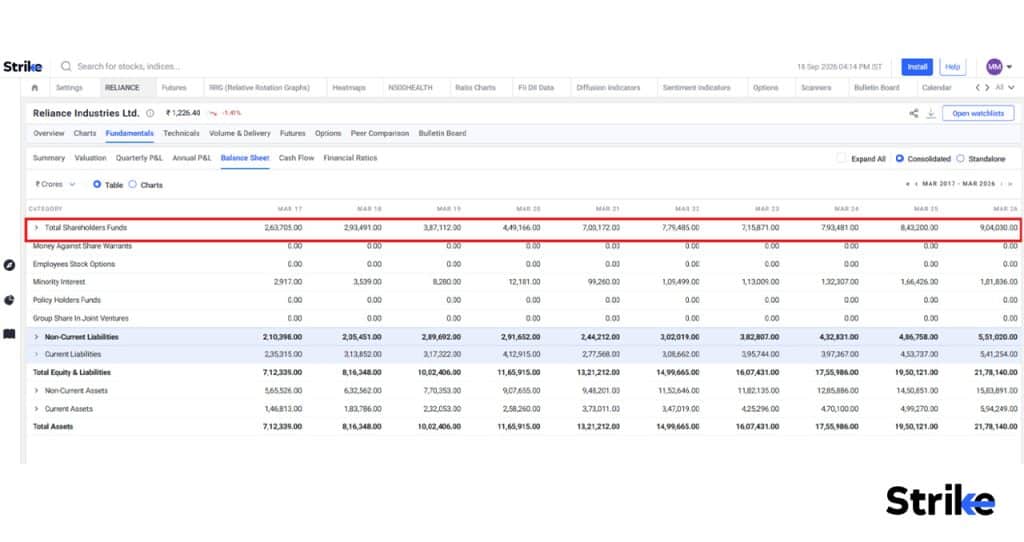The image size is (1024, 542).
Task: Click the Total Equity & Liabilities row label
Action: point(72,372)
